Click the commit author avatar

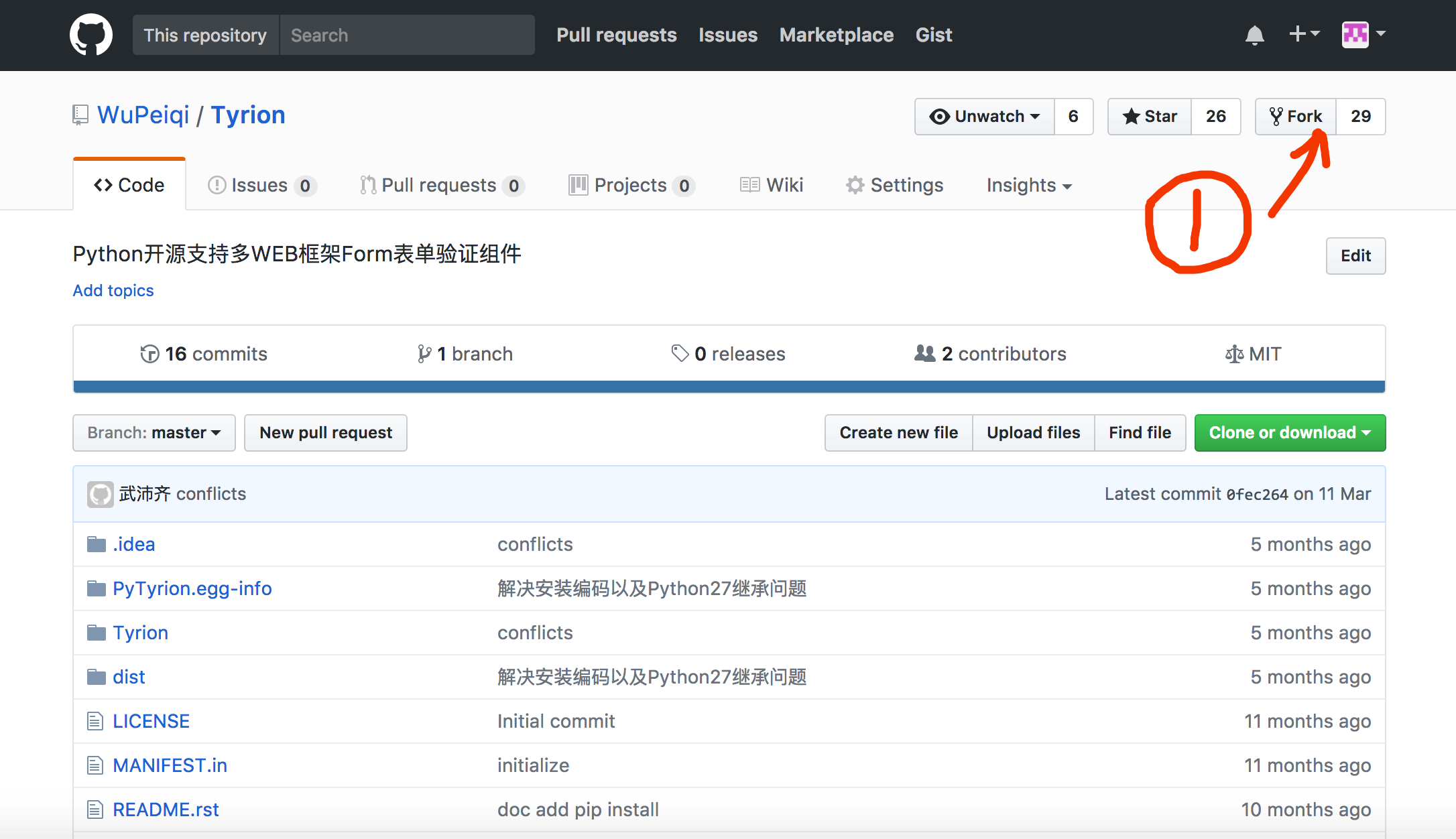click(x=101, y=495)
